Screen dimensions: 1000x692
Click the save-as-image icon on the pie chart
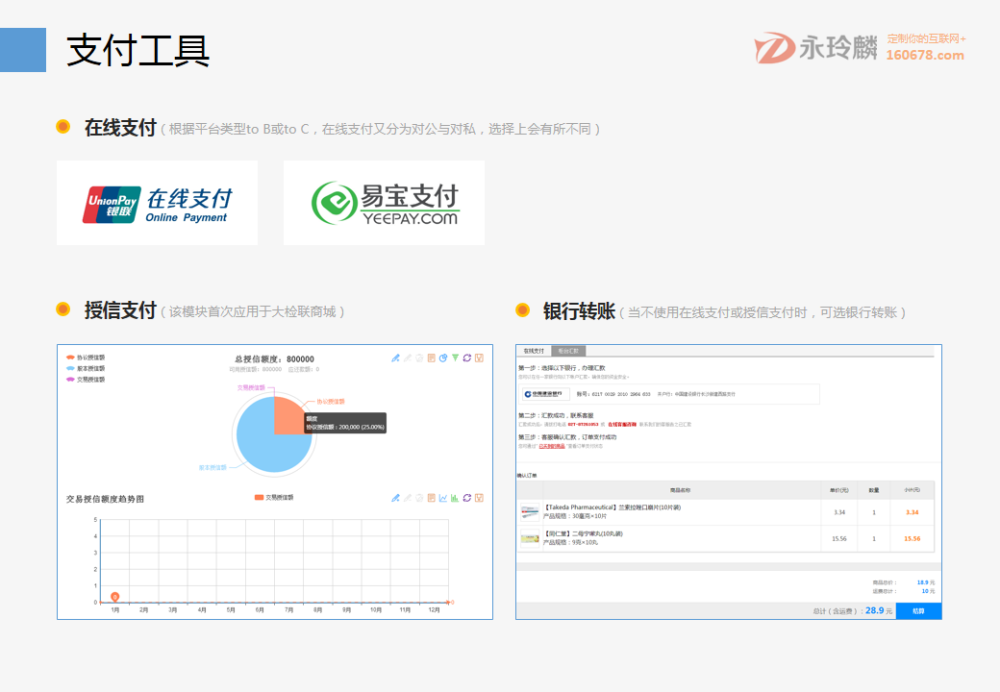pos(480,358)
